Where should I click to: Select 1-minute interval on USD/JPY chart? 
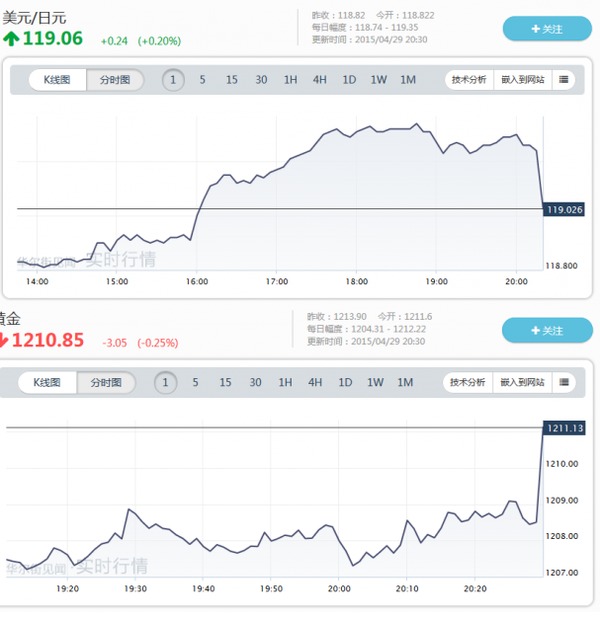click(x=173, y=80)
